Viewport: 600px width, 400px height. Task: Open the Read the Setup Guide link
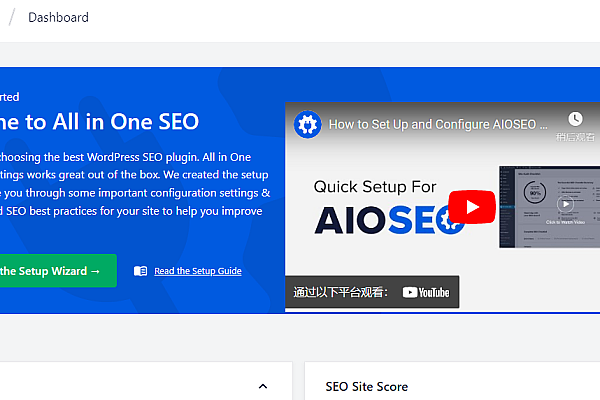coord(197,271)
